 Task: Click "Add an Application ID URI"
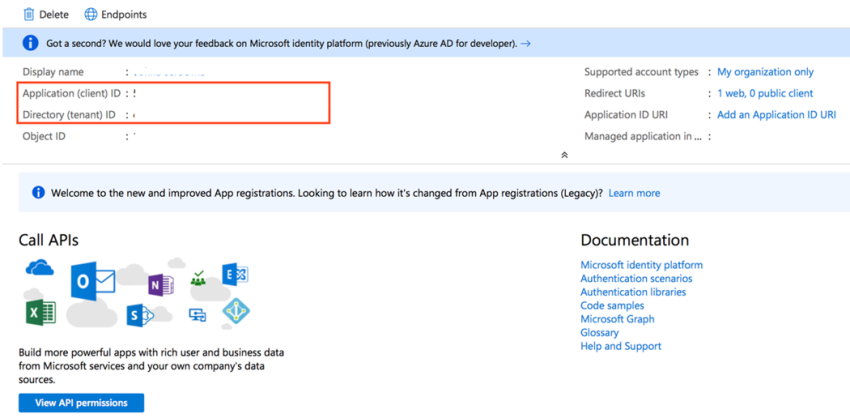776,115
